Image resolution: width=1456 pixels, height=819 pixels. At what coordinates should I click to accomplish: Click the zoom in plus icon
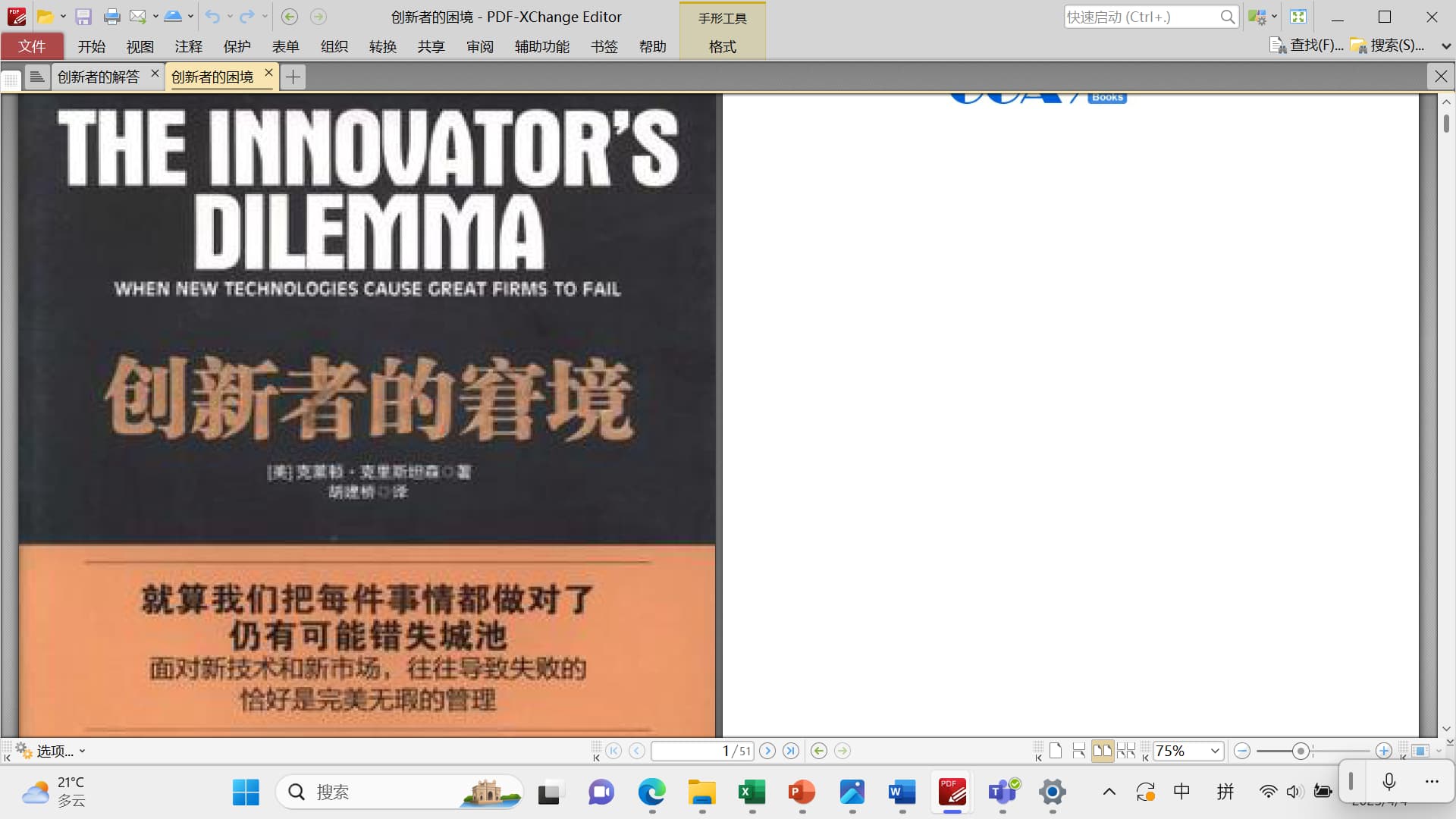[x=1384, y=751]
